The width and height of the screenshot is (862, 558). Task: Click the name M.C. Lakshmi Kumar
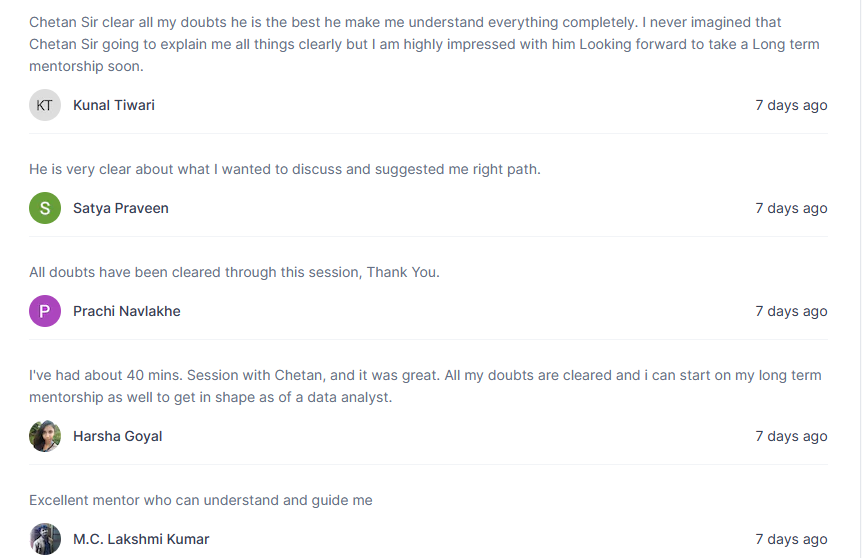click(141, 539)
